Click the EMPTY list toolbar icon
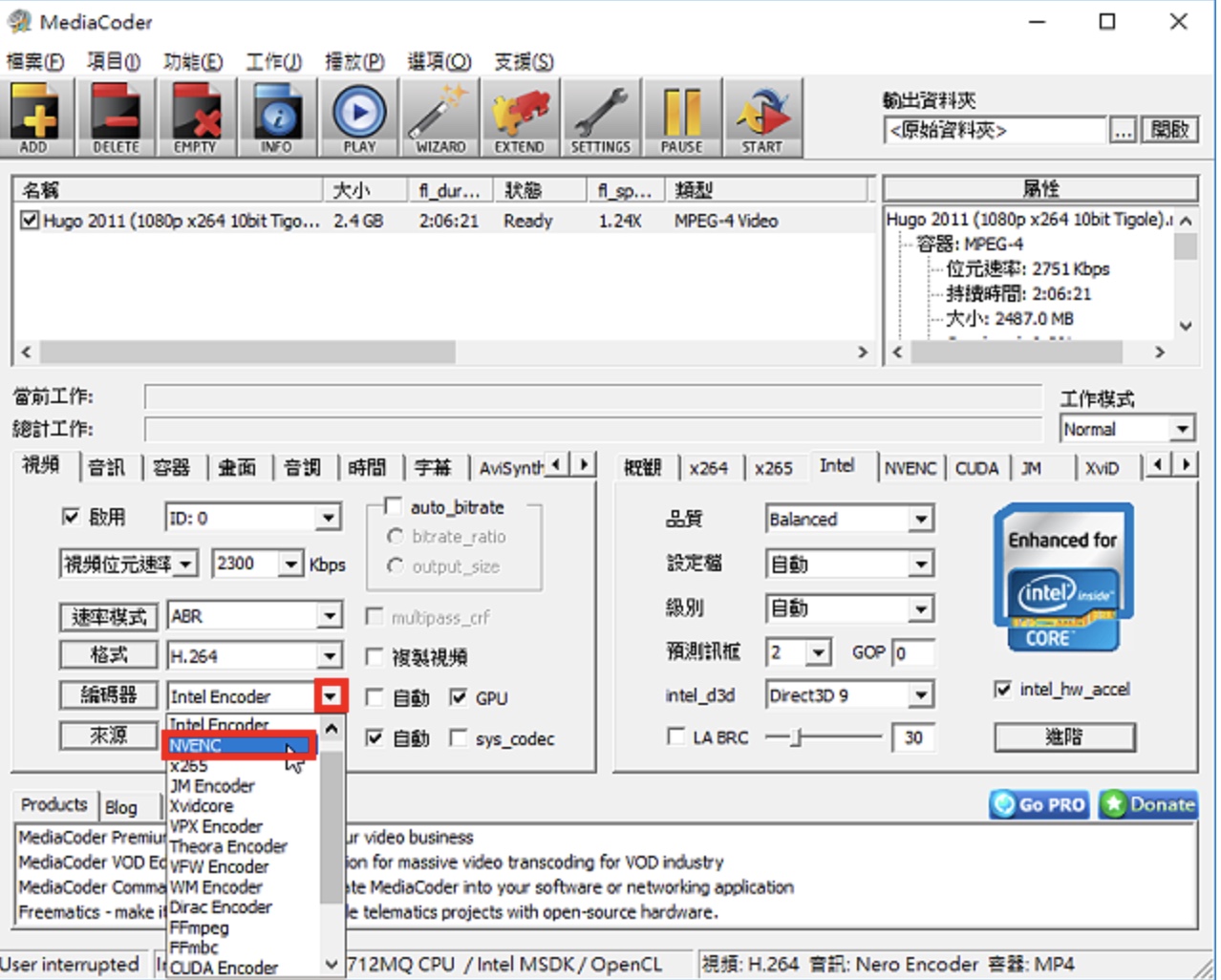This screenshot has height=980, width=1221. [196, 118]
